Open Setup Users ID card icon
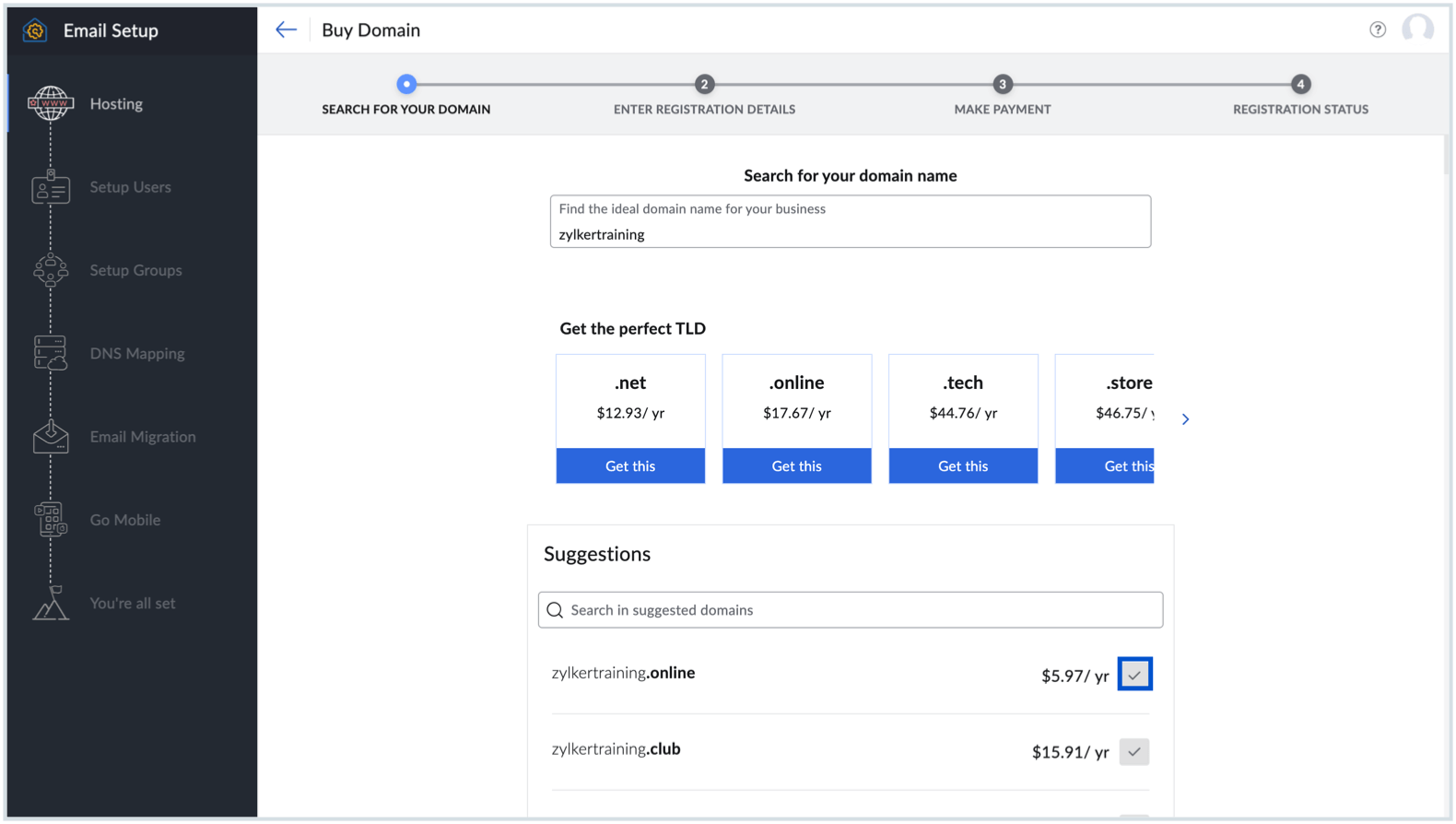This screenshot has height=824, width=1456. 51,187
